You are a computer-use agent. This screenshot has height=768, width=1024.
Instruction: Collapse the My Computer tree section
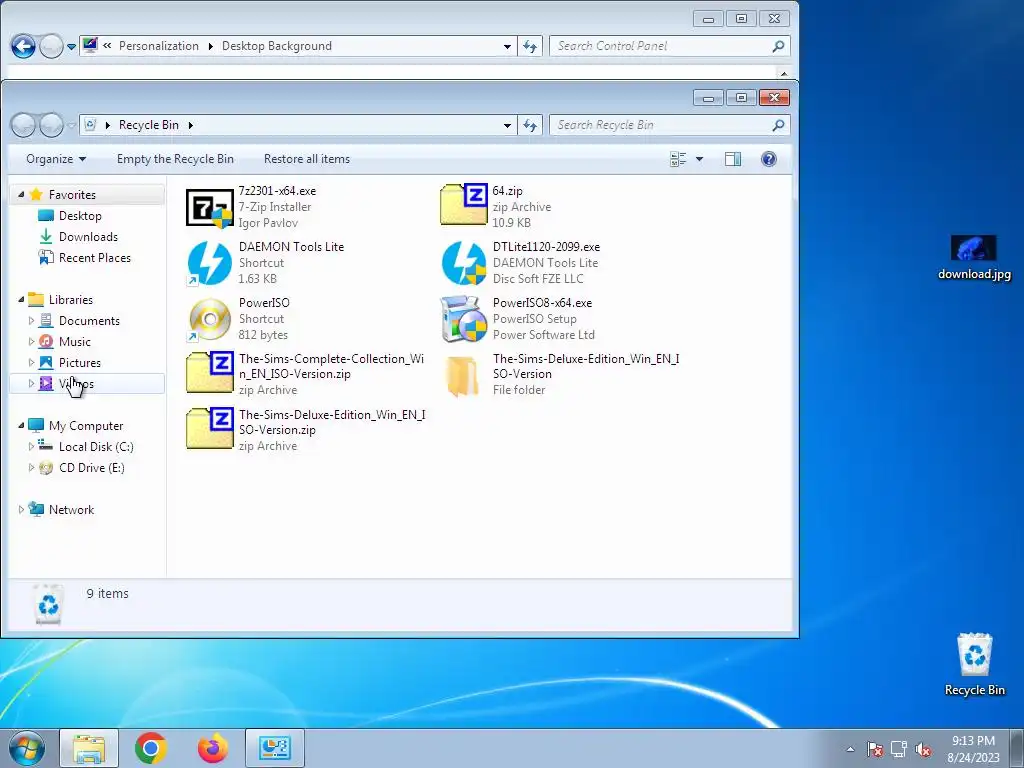(21, 426)
